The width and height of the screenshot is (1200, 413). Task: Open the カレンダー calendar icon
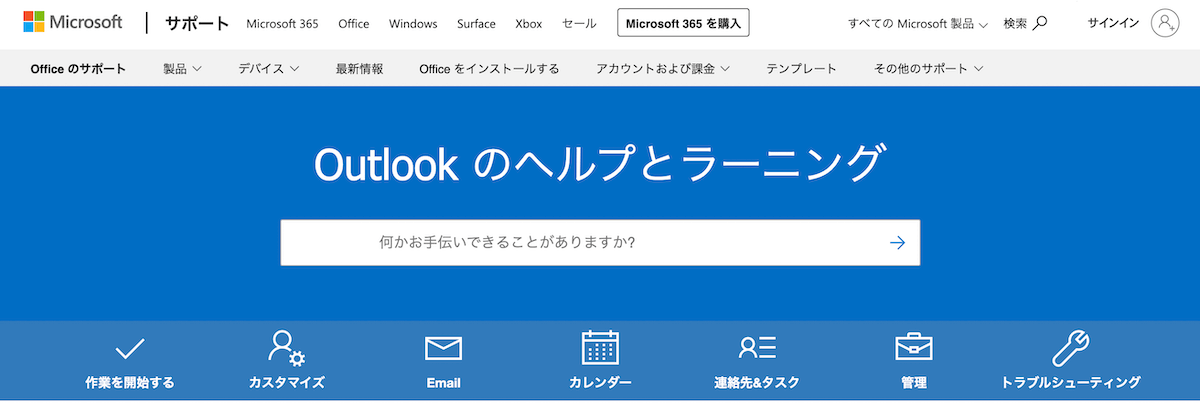pyautogui.click(x=600, y=347)
